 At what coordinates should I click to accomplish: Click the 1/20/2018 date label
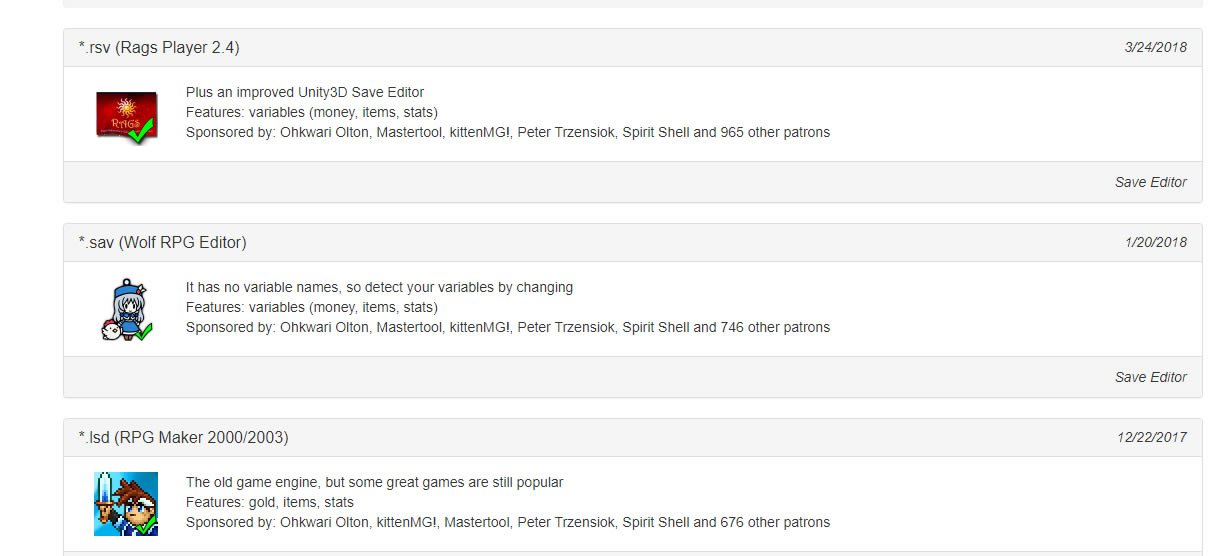point(1155,242)
